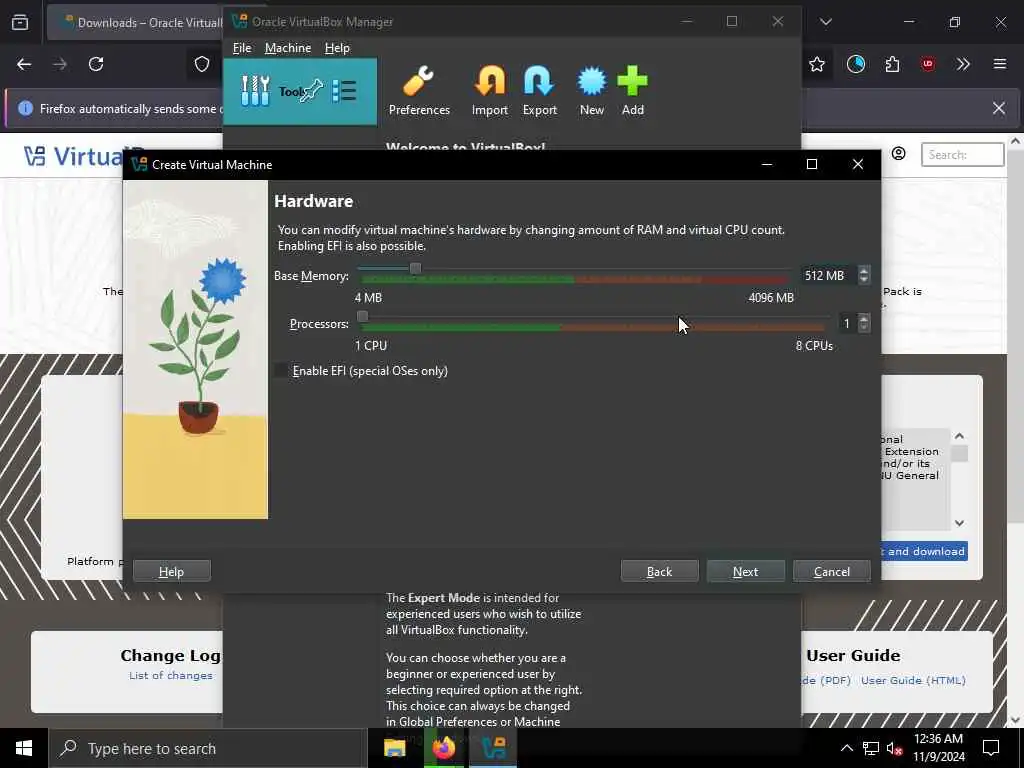Image resolution: width=1024 pixels, height=768 pixels.
Task: Click Firefox back arrow
Action: pos(24,64)
